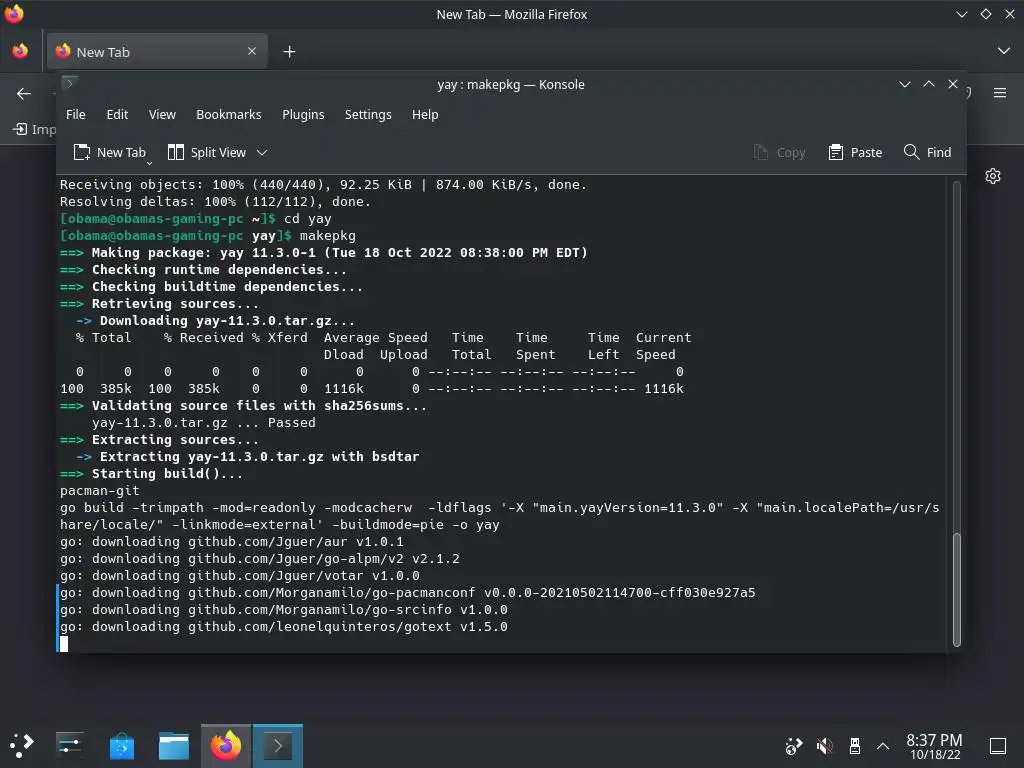The height and width of the screenshot is (768, 1024).
Task: Close the Firefox New Tab tab
Action: [251, 51]
